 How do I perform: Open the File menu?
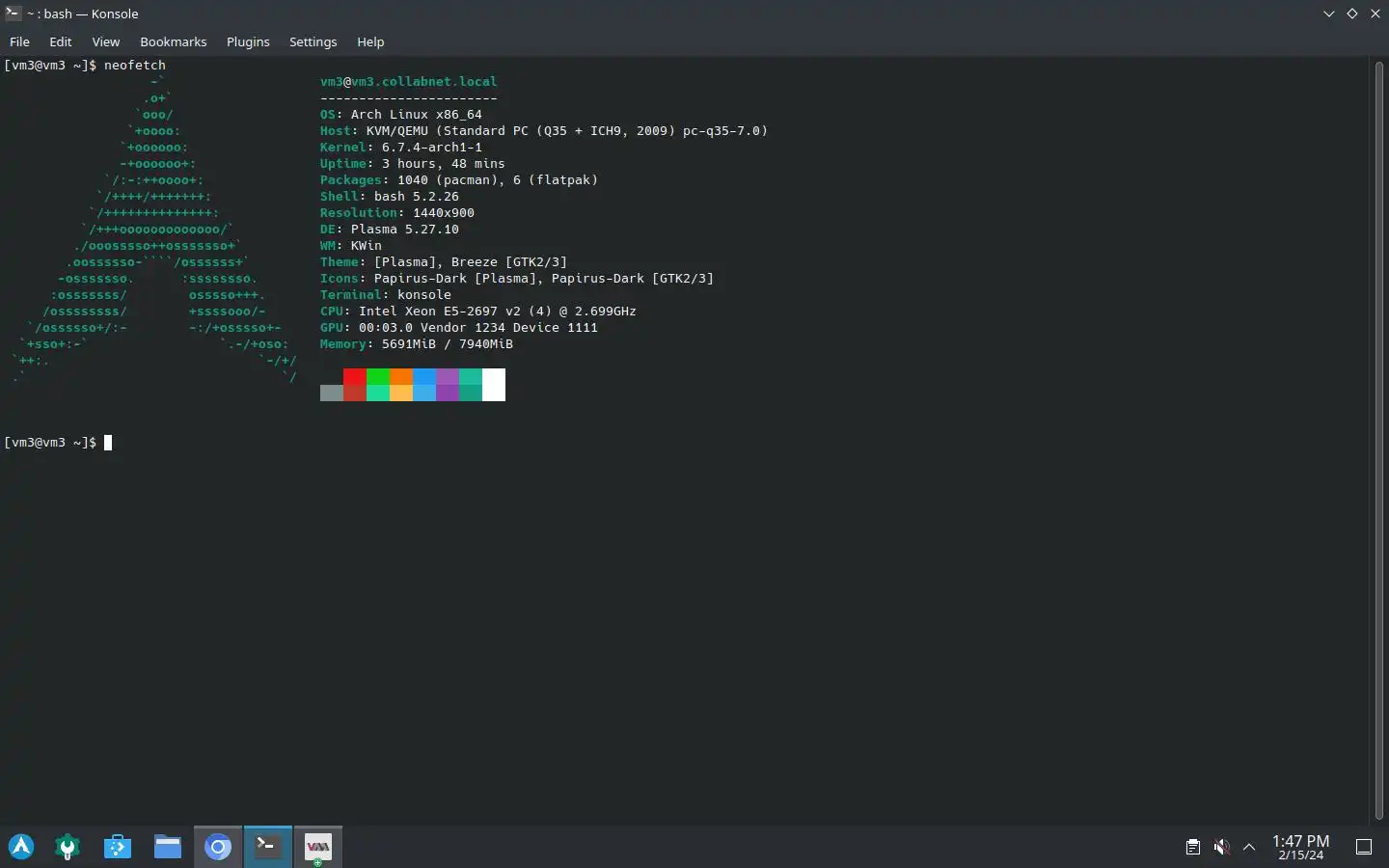click(19, 41)
